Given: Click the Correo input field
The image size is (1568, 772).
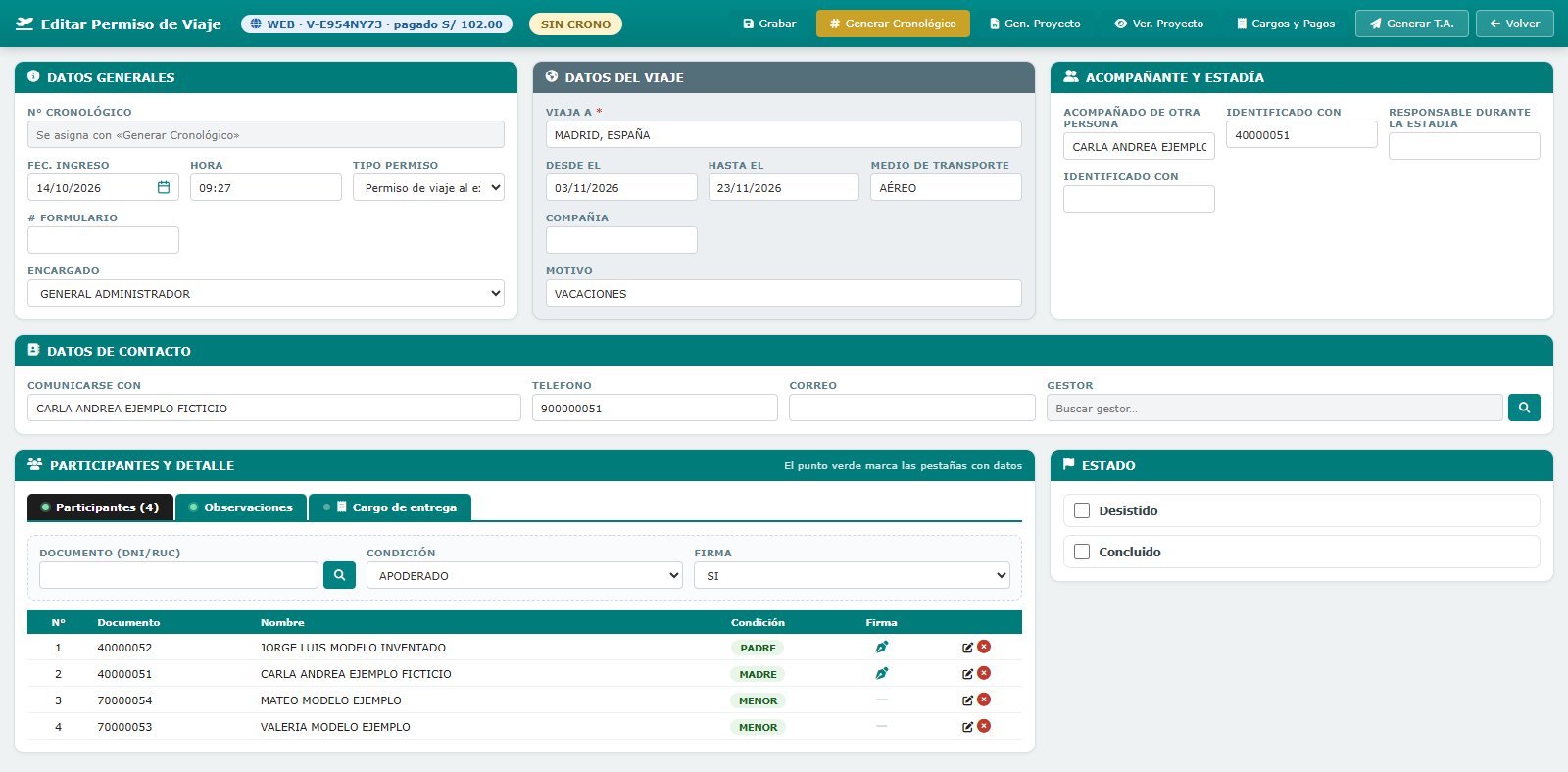Looking at the screenshot, I should click(912, 408).
